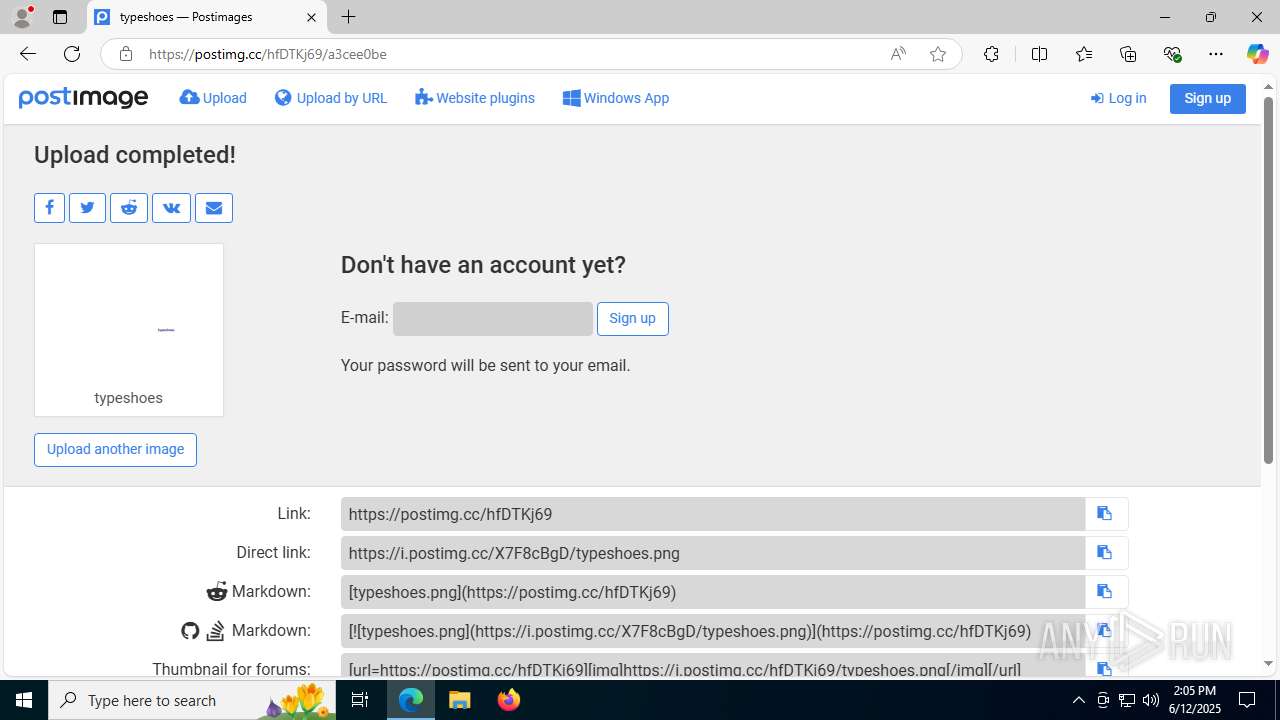This screenshot has width=1280, height=720.
Task: Click the typeshoes caption text
Action: 128,398
